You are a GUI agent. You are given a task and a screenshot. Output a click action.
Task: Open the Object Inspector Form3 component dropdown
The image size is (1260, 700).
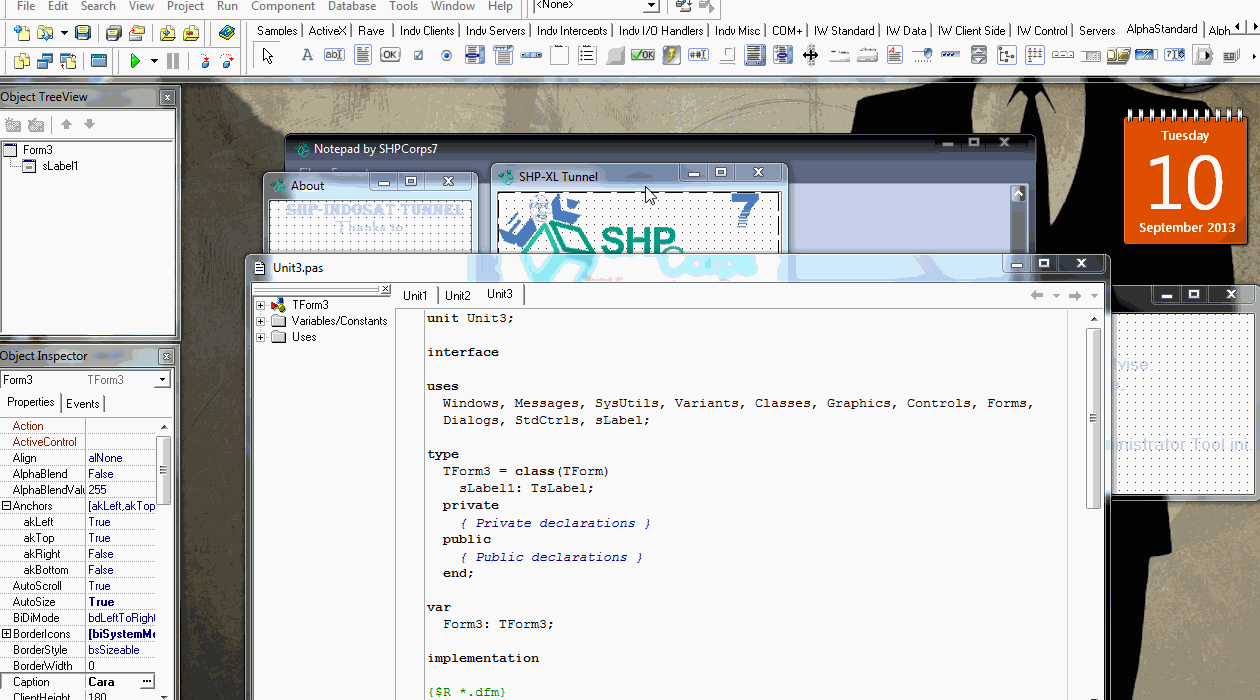pyautogui.click(x=162, y=380)
